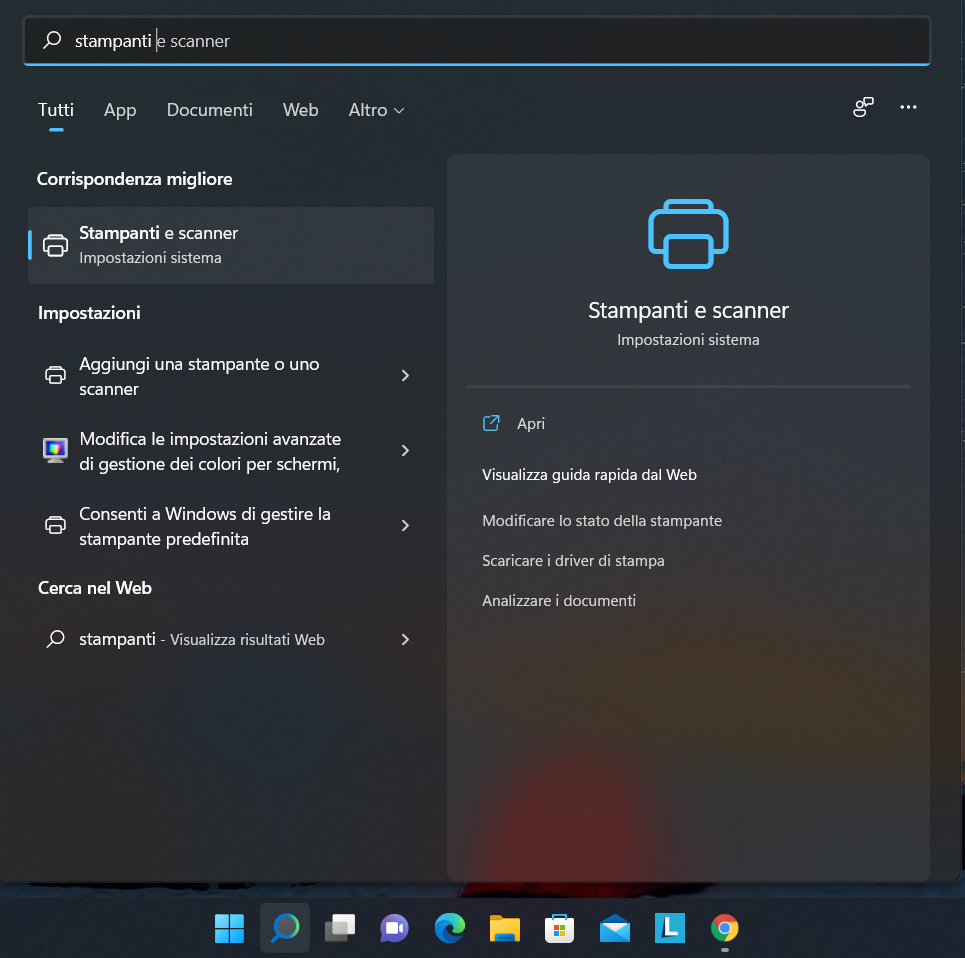Click printer icon next to Aggiungi una stampante
The height and width of the screenshot is (958, 965).
[x=55, y=375]
